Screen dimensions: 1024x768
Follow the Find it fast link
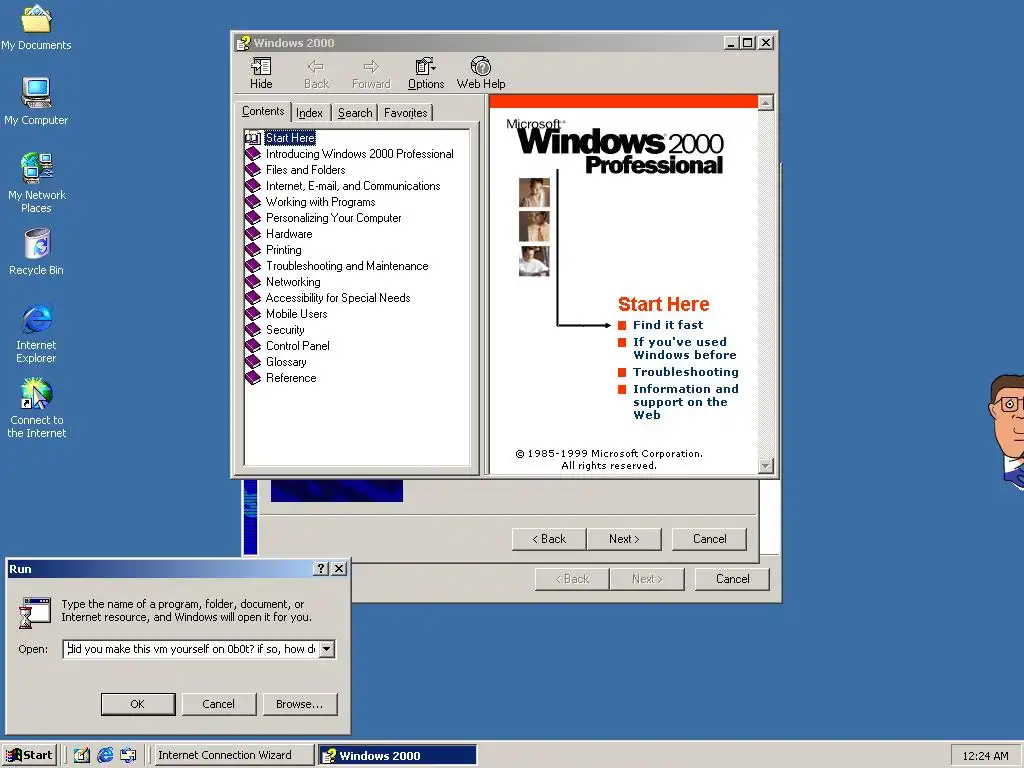pos(667,325)
